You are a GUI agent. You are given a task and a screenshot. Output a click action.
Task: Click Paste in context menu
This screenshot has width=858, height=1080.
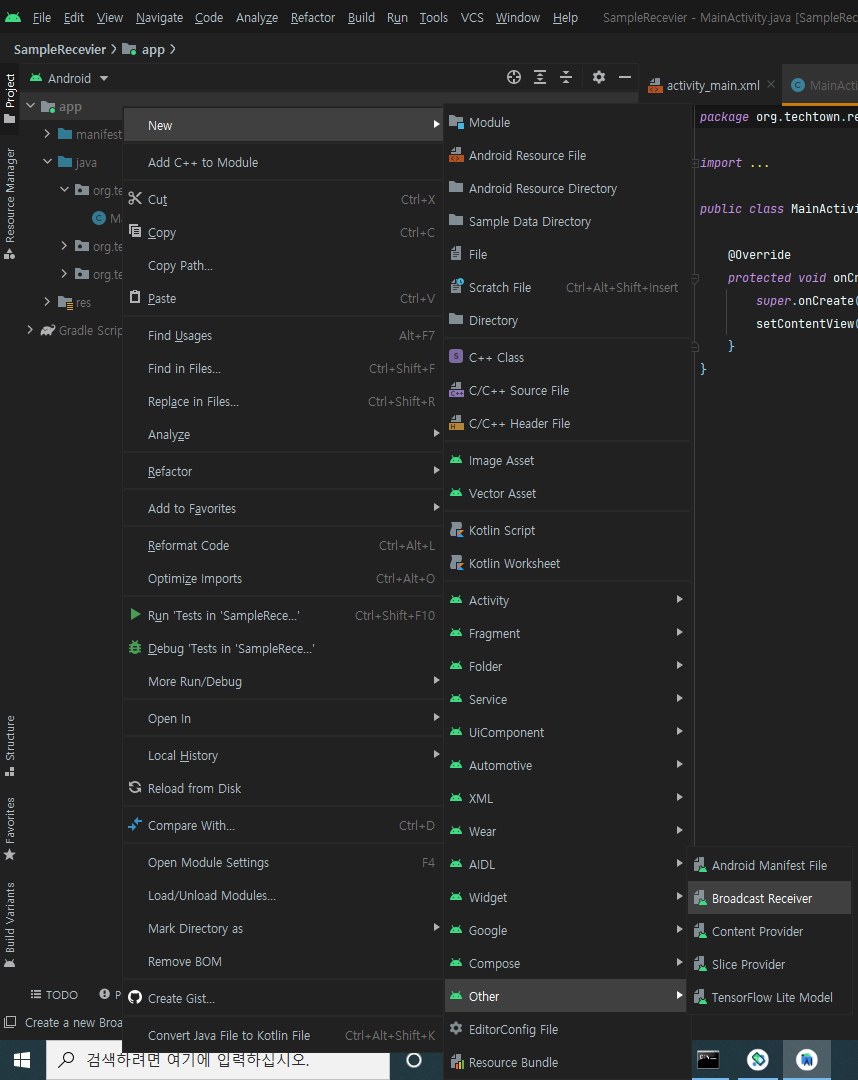click(x=283, y=299)
